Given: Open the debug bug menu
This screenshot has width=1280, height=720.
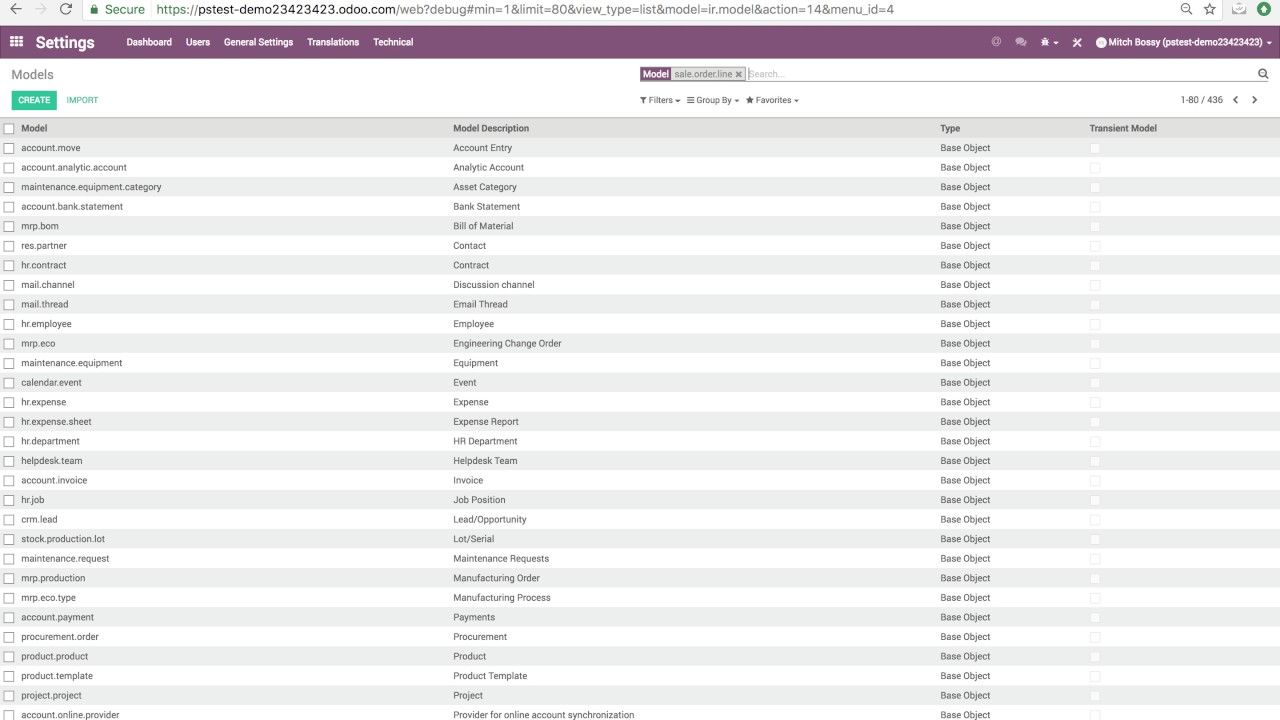Looking at the screenshot, I should tap(1049, 42).
